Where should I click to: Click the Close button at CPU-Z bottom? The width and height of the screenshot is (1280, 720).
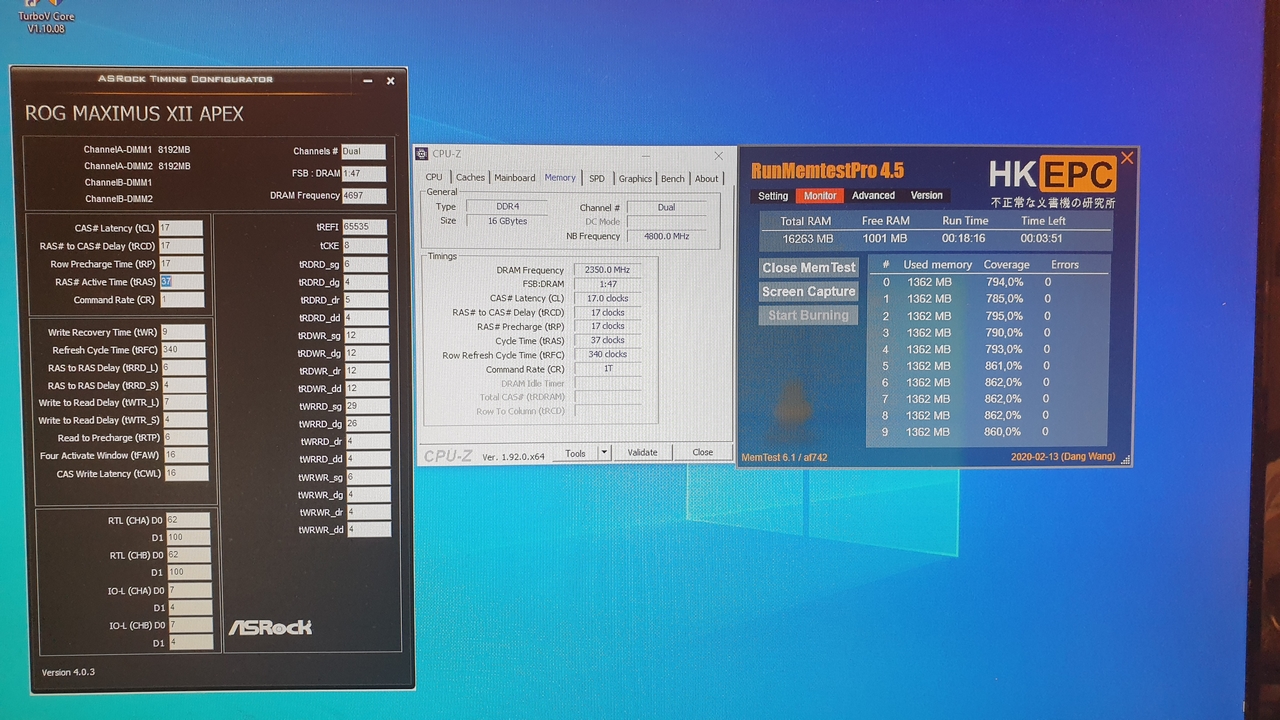(x=703, y=453)
